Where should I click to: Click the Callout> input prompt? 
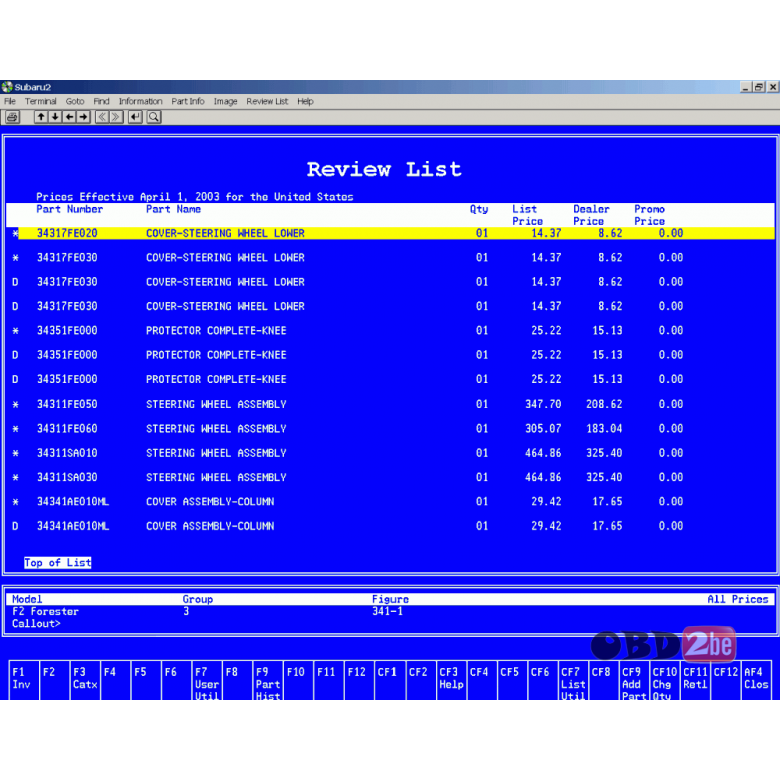(x=36, y=623)
